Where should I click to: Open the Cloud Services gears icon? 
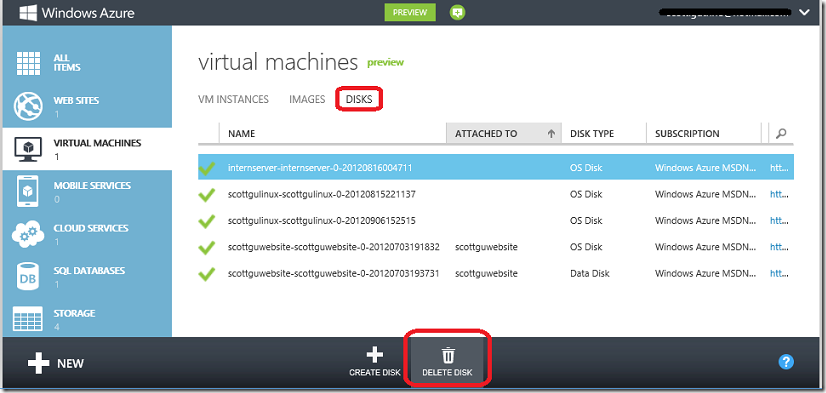[x=29, y=234]
